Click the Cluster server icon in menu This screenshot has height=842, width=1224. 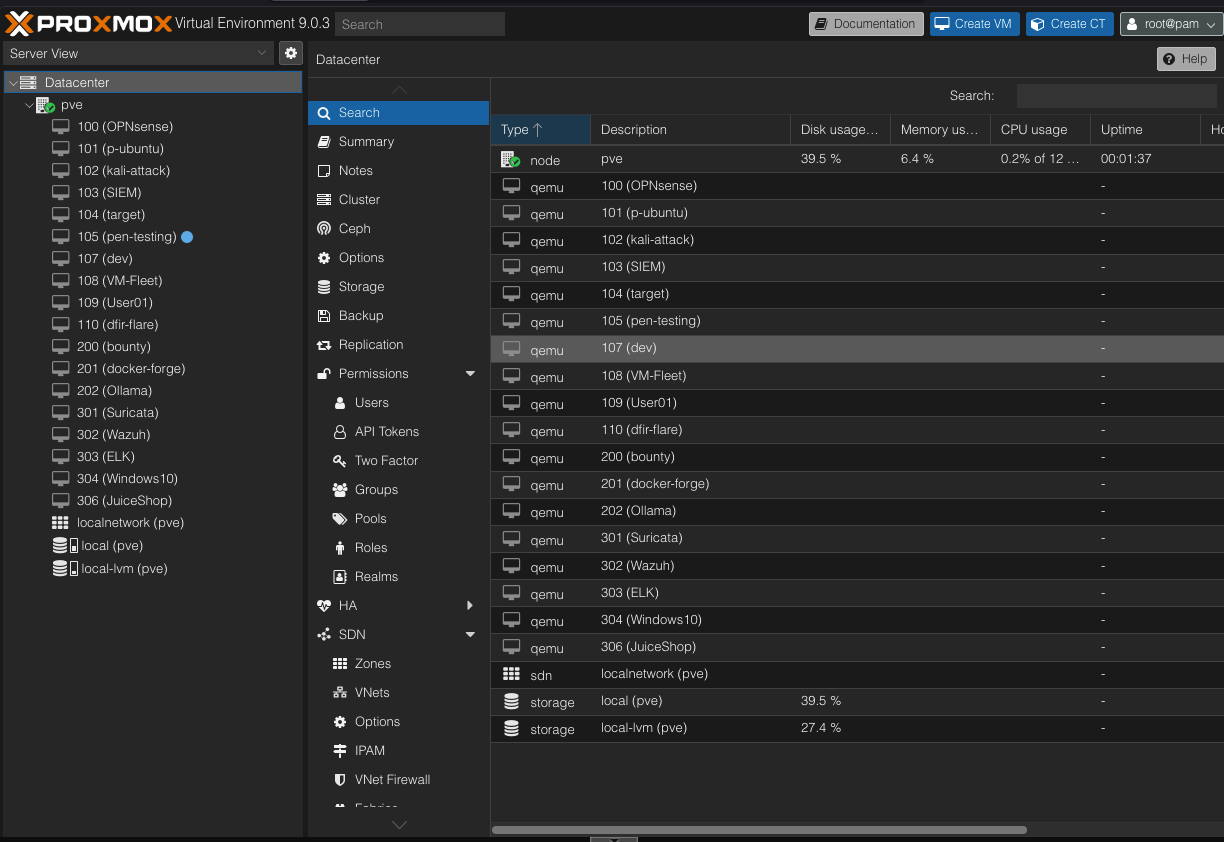point(324,200)
